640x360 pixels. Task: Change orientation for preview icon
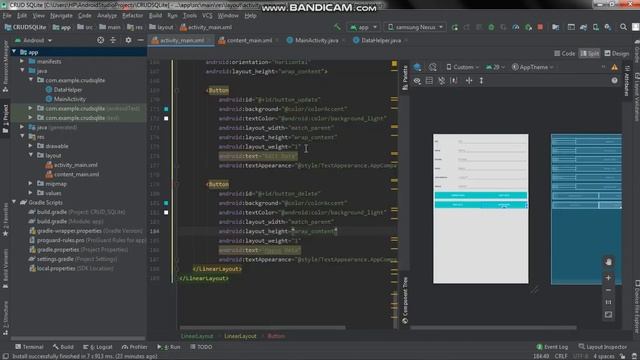[433, 67]
